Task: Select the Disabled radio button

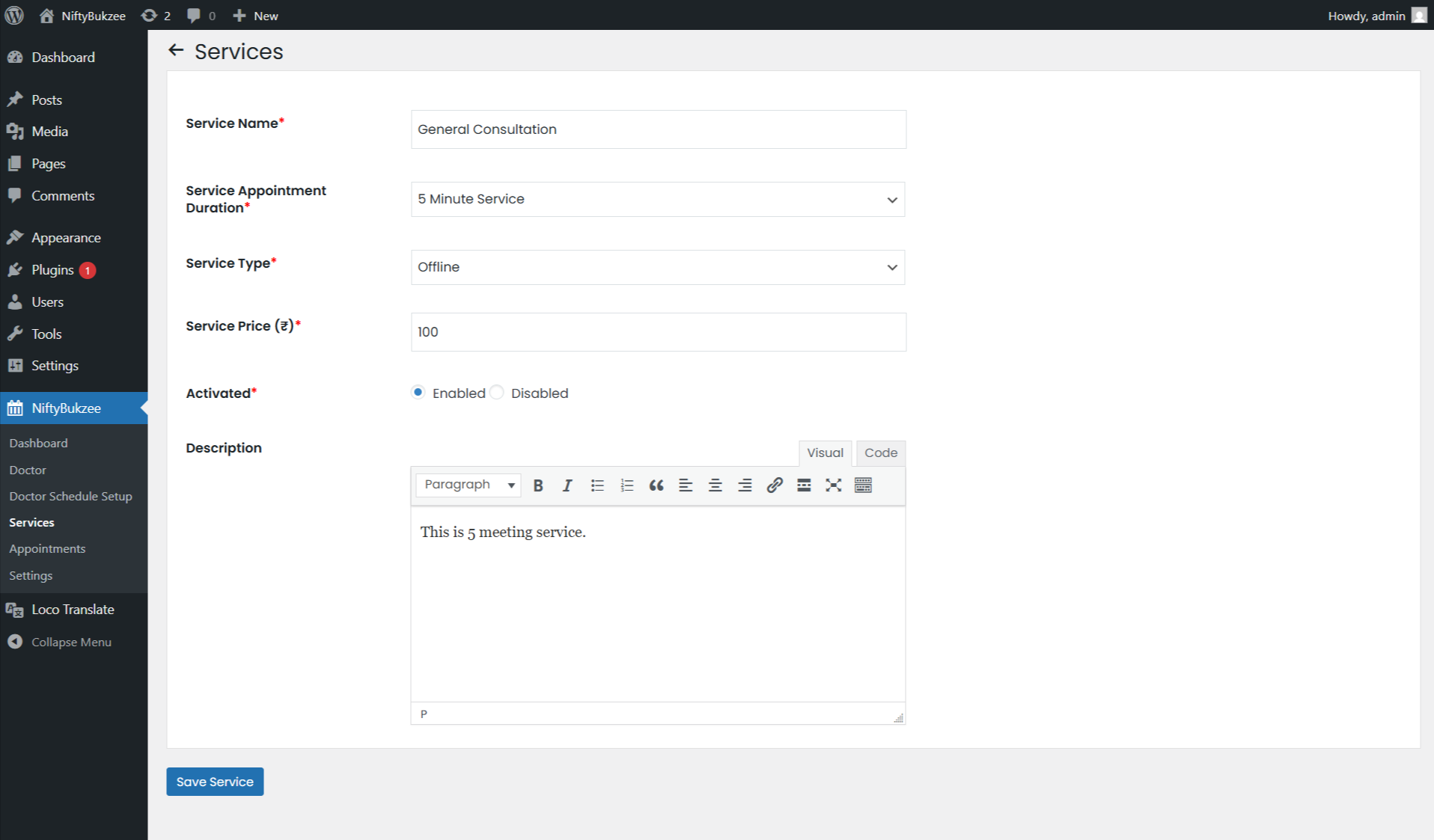Action: click(497, 393)
